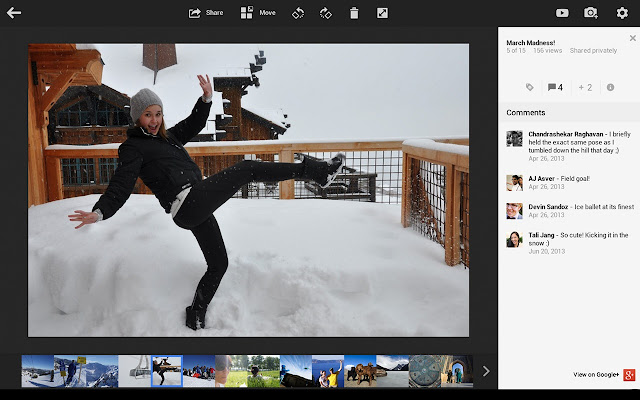Open settings gear icon
Viewport: 640px width, 400px height.
coord(622,13)
